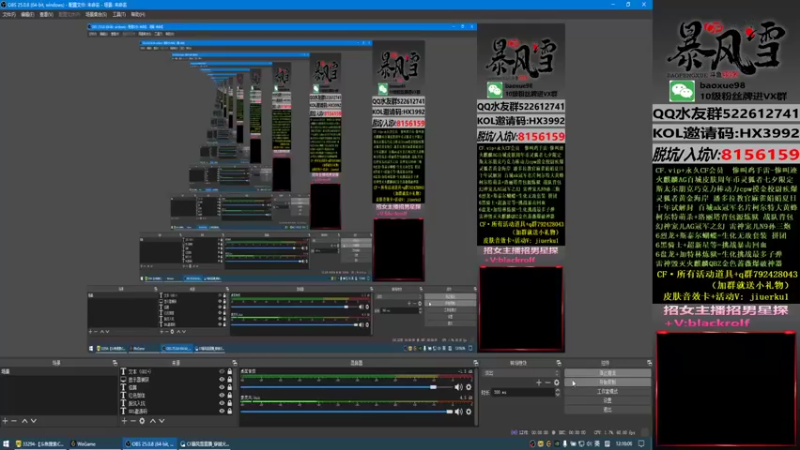800x450 pixels.
Task: Open the 文件(F) menu in the OBS menu bar
Action: click(9, 14)
